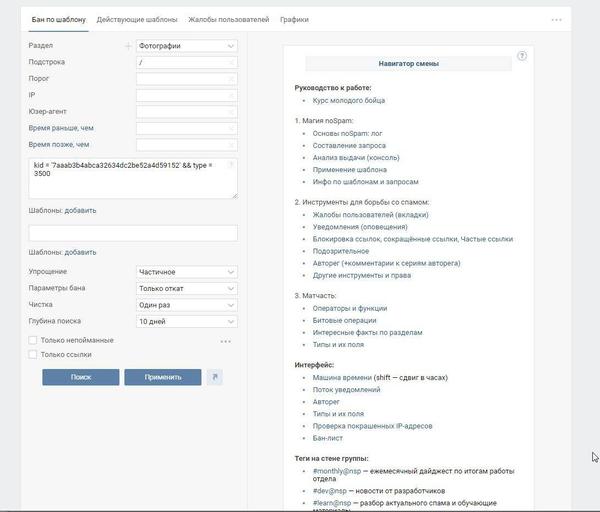Viewport: 600px width, 512px height.
Task: Go to the Графики tab
Action: click(294, 19)
